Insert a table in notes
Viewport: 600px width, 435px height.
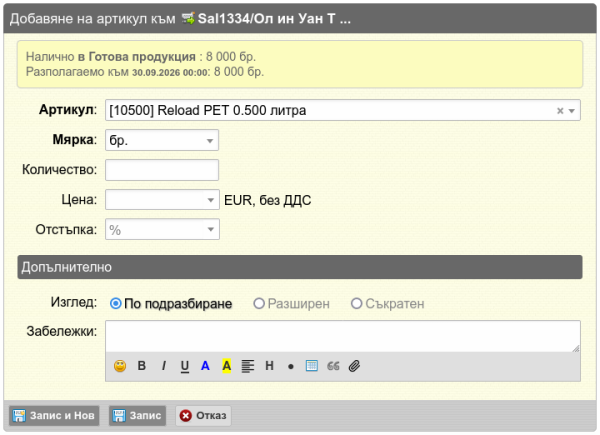coord(311,366)
